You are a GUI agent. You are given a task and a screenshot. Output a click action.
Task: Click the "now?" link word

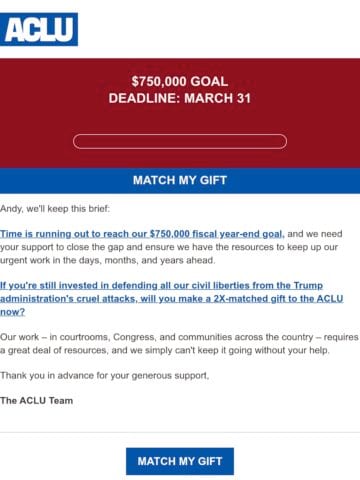click(x=12, y=312)
